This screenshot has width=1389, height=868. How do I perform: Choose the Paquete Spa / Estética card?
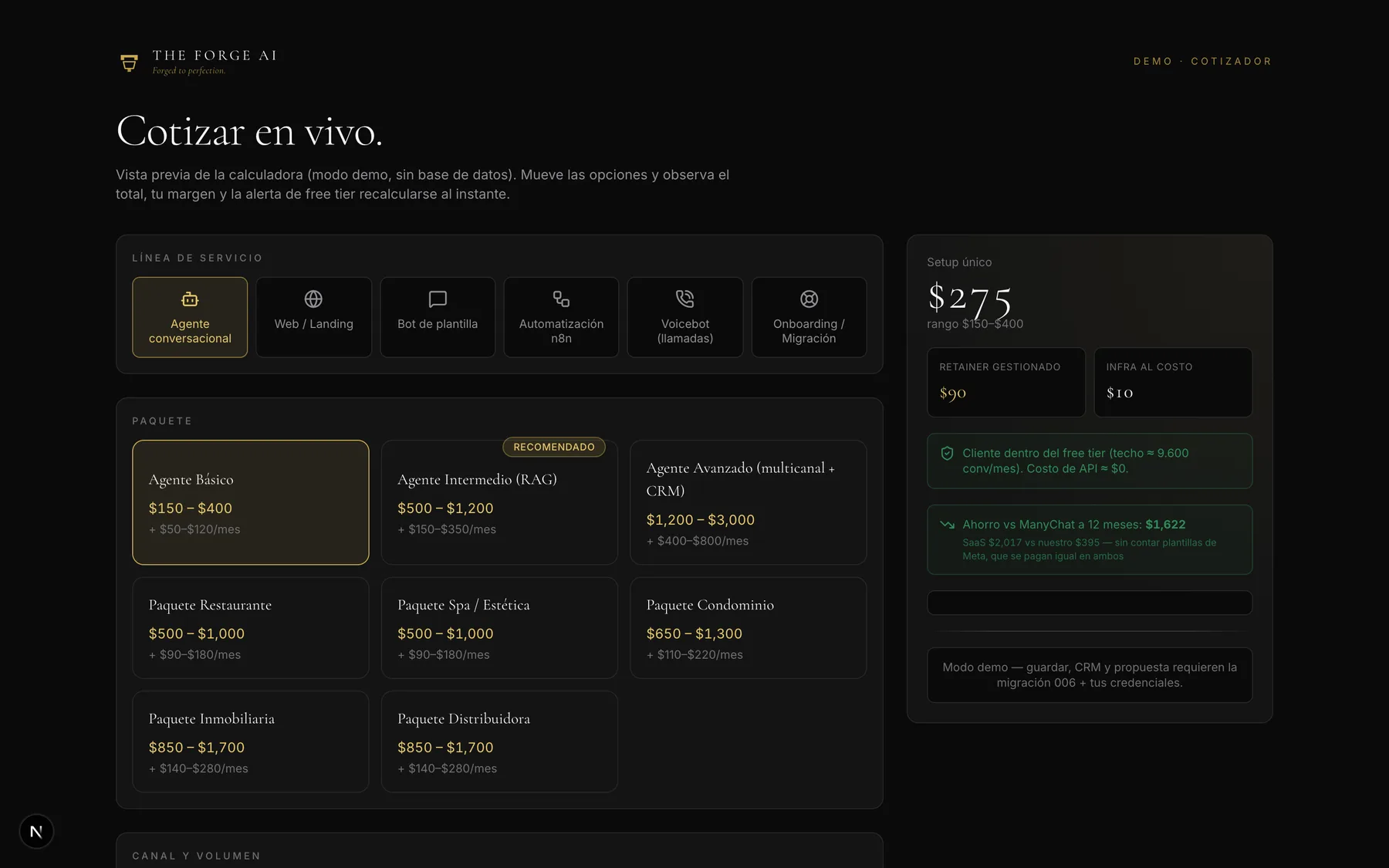499,628
